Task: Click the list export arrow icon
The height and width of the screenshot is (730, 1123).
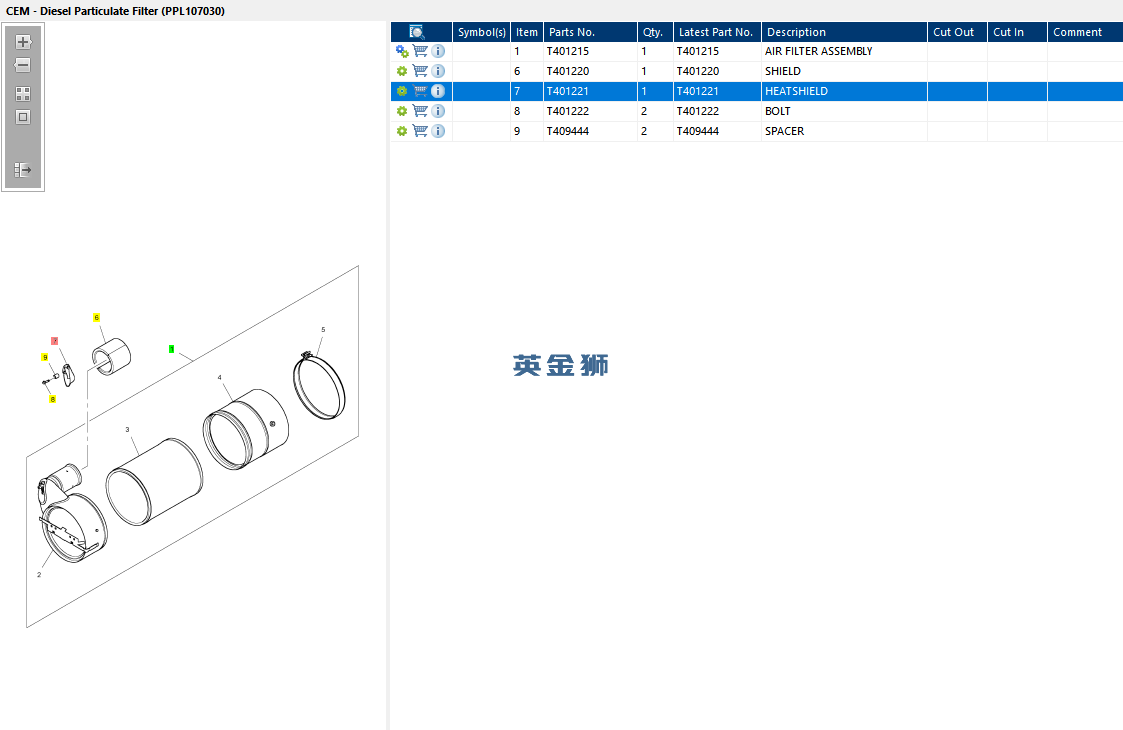Action: point(23,170)
